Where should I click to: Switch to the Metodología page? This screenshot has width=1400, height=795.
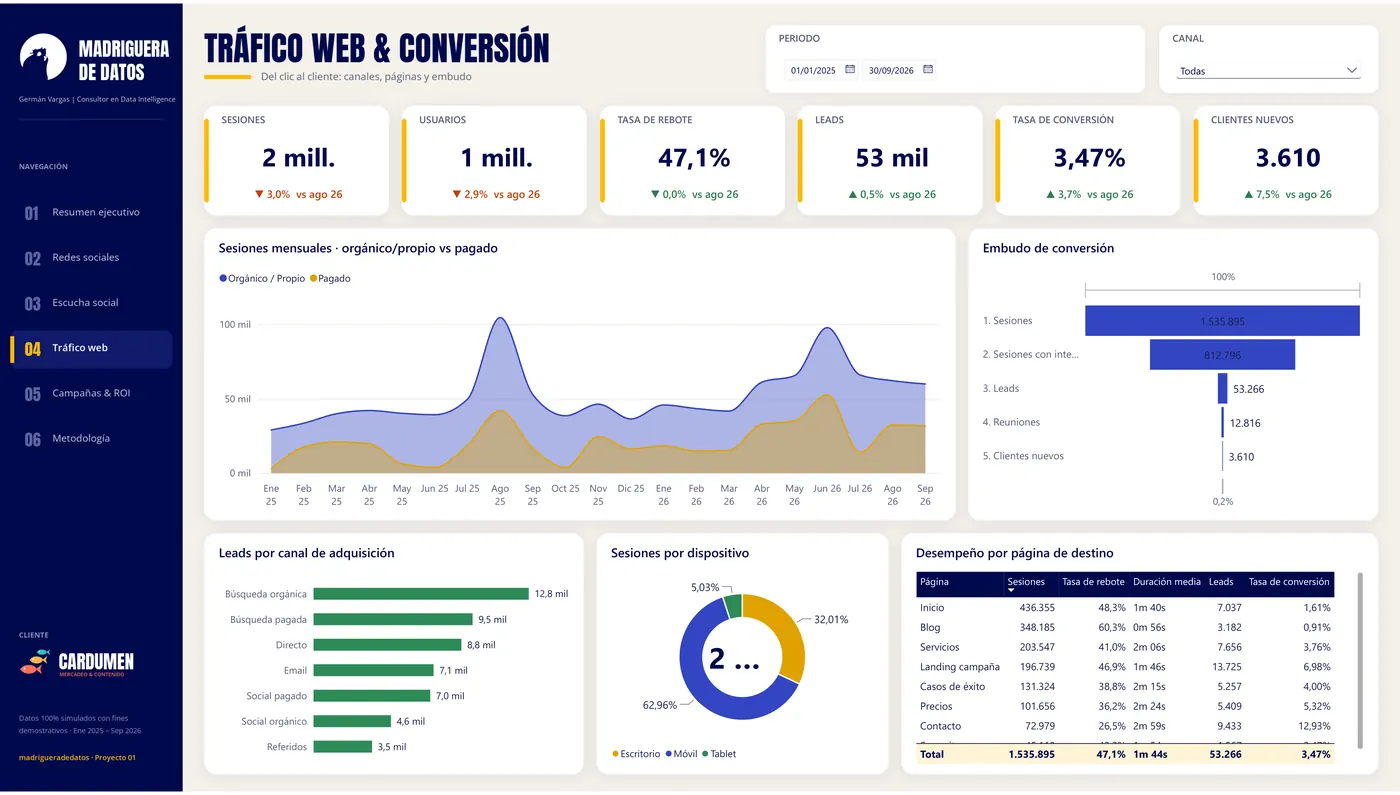click(x=91, y=438)
